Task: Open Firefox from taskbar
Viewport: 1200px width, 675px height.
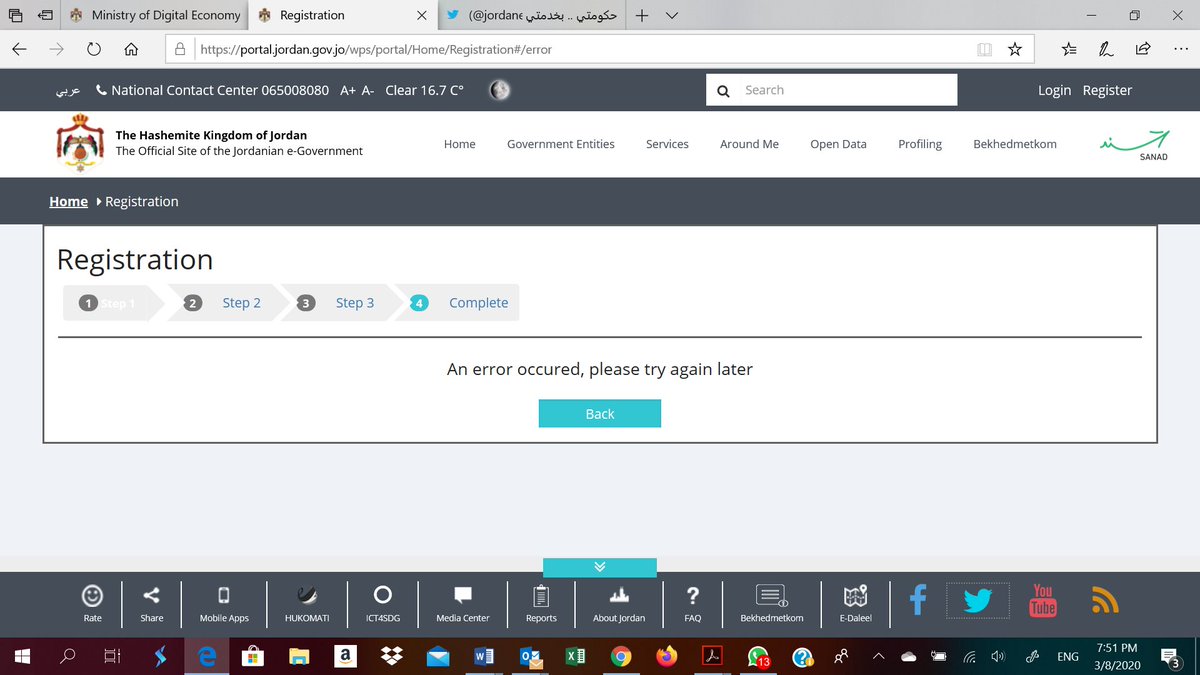Action: [666, 657]
